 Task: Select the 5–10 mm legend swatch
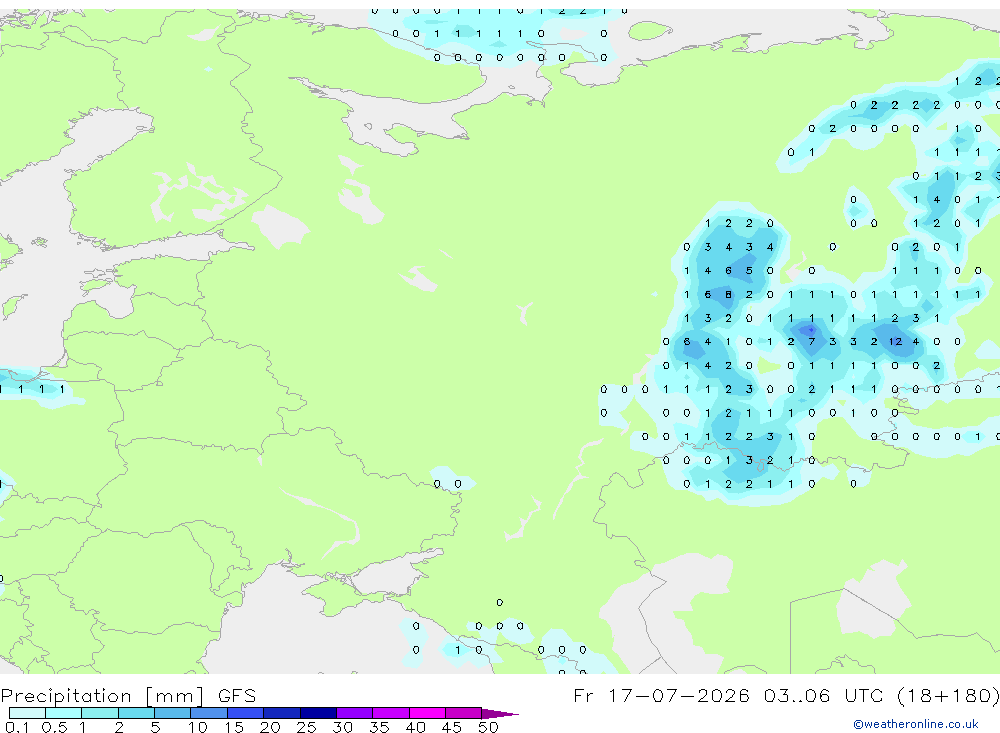coord(172,713)
